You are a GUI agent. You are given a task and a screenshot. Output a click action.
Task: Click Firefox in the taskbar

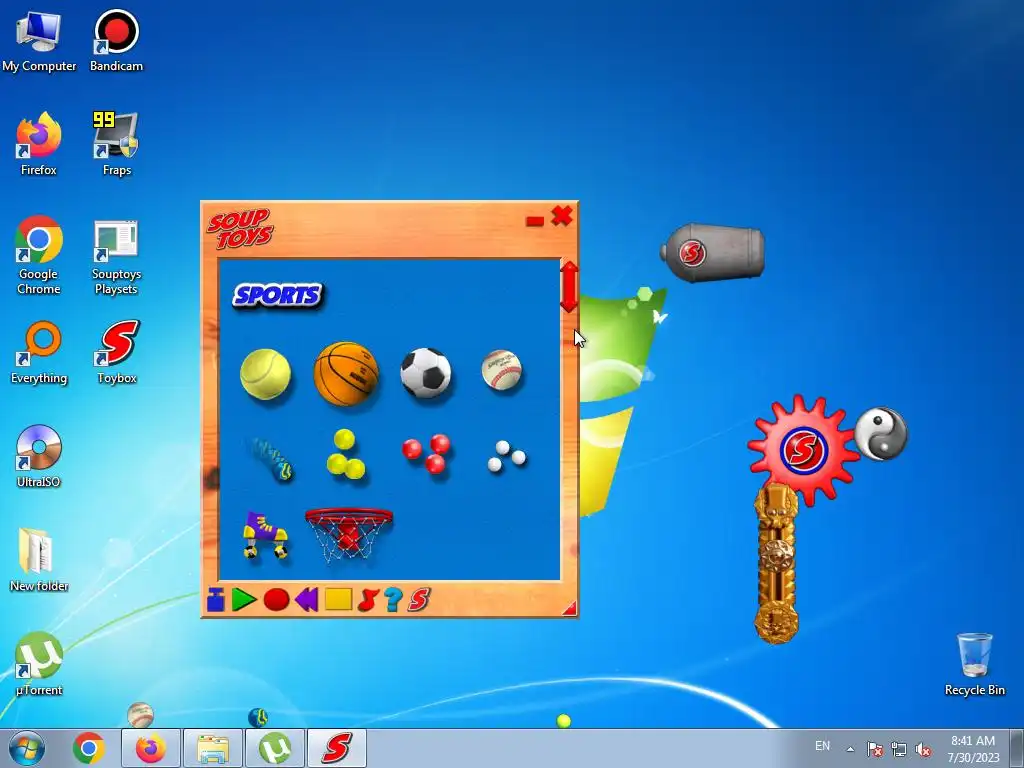coord(150,748)
